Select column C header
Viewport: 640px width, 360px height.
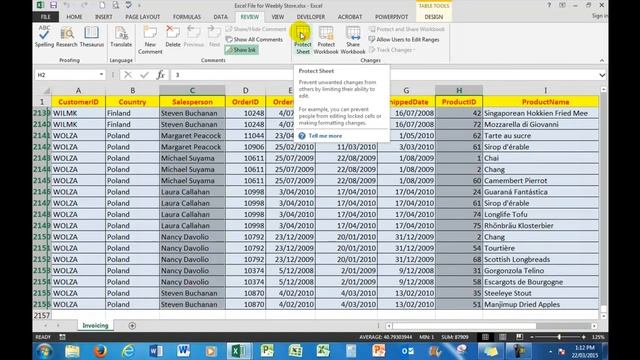[x=192, y=90]
